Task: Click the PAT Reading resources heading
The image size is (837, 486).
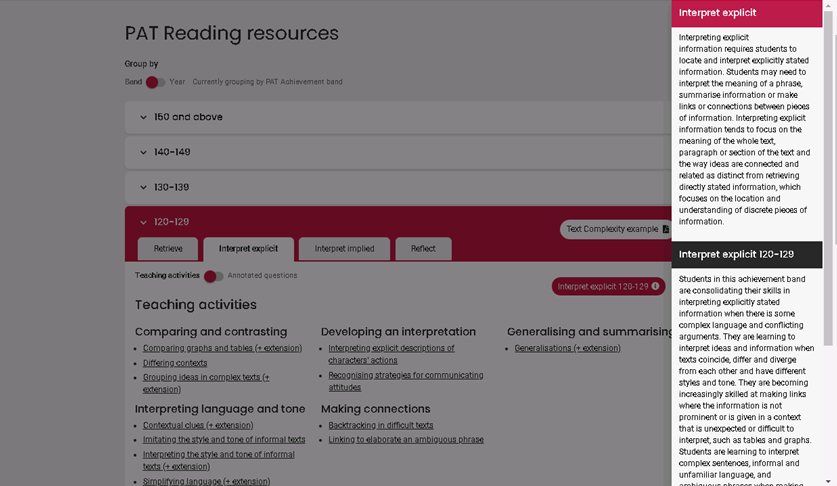Action: coord(232,33)
